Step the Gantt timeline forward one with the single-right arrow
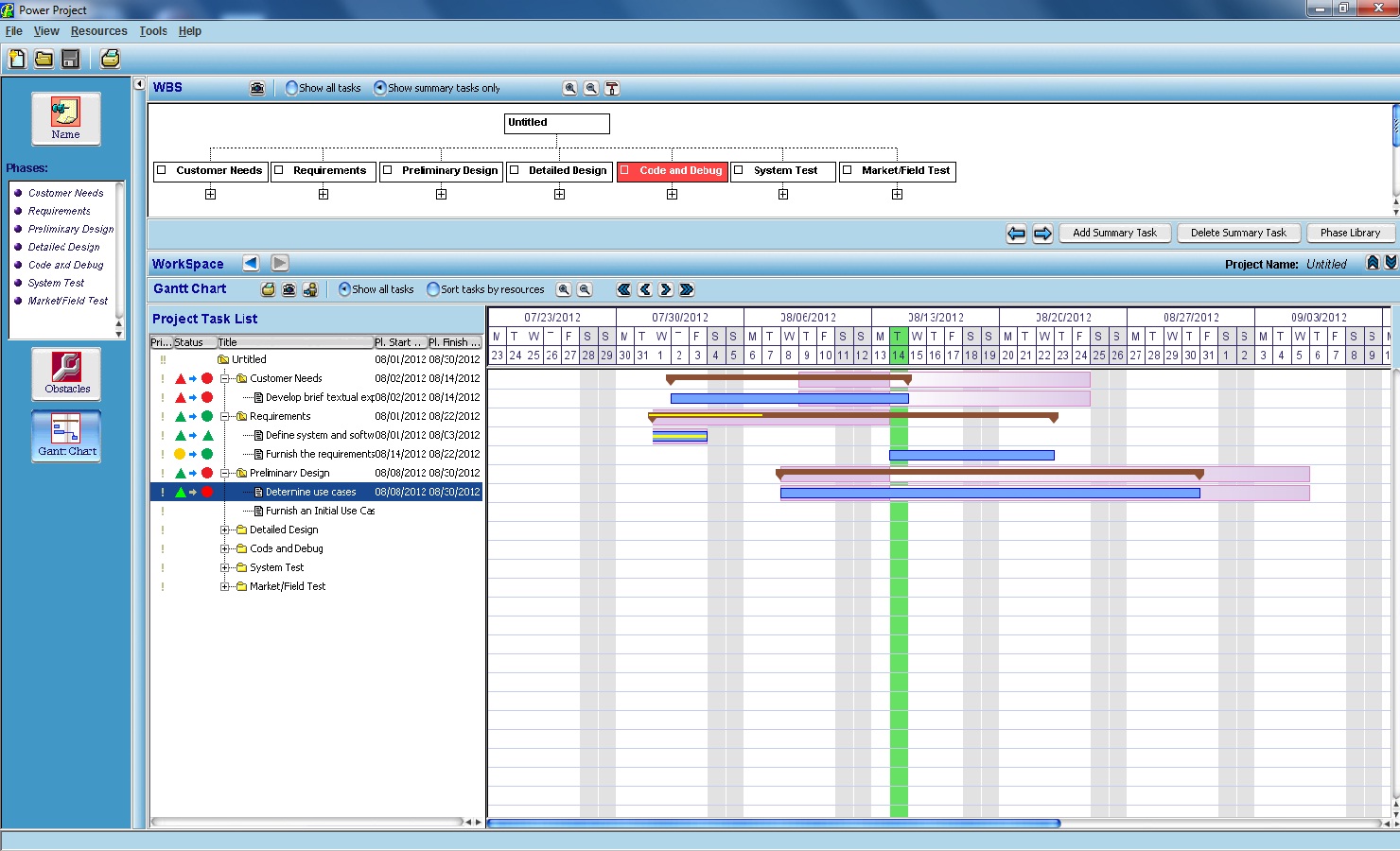 coord(666,289)
